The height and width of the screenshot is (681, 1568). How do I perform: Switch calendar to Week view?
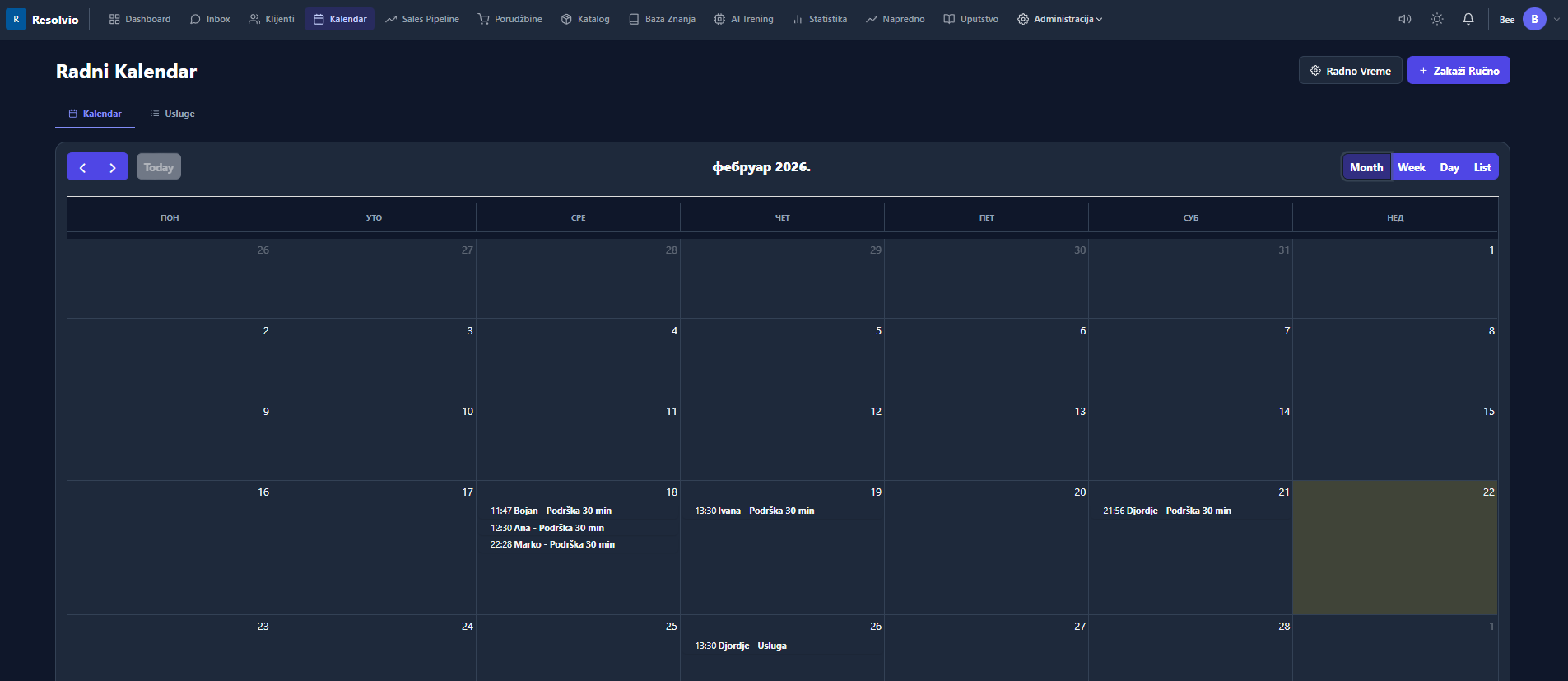pos(1411,167)
